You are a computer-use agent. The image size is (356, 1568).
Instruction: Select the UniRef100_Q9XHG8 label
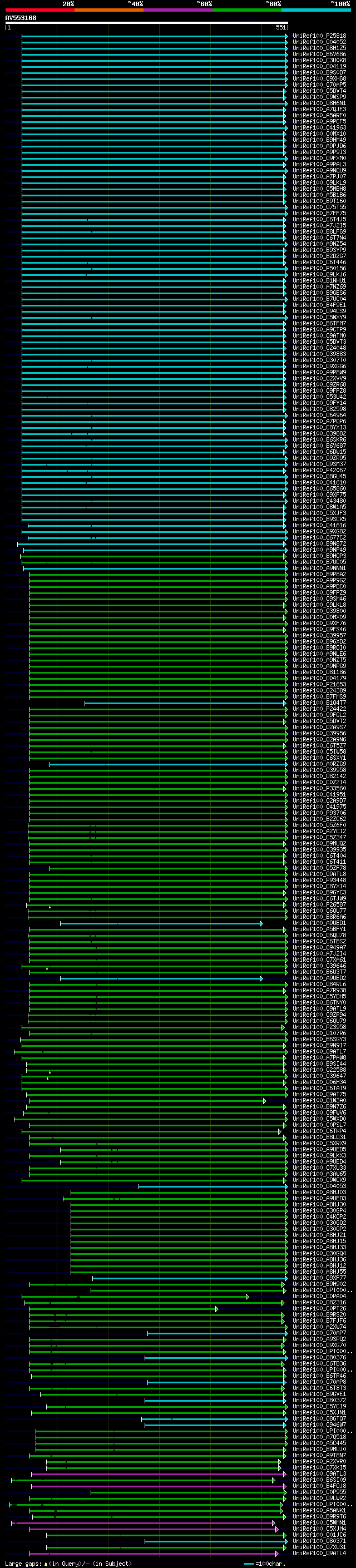click(319, 78)
